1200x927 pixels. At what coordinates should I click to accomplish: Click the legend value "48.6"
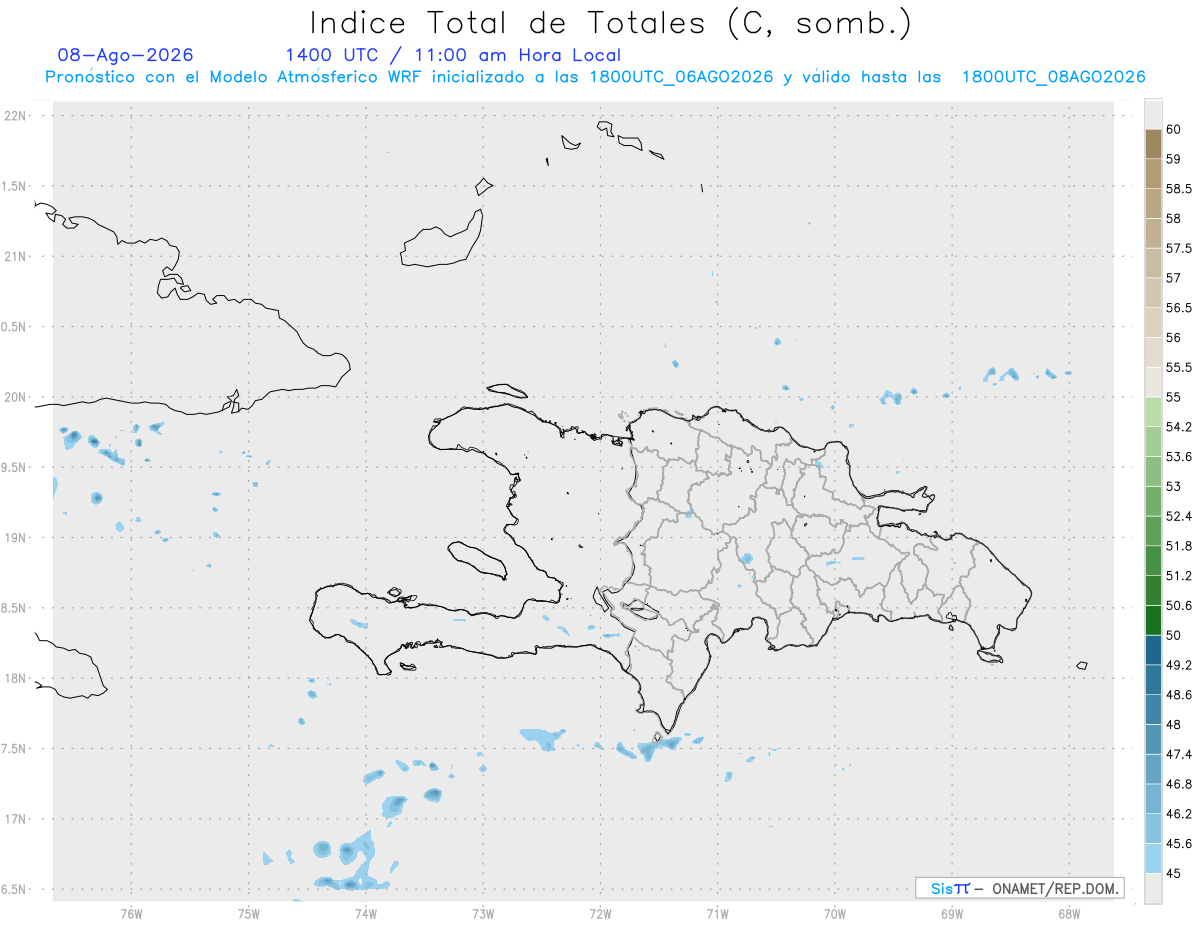pyautogui.click(x=1178, y=695)
